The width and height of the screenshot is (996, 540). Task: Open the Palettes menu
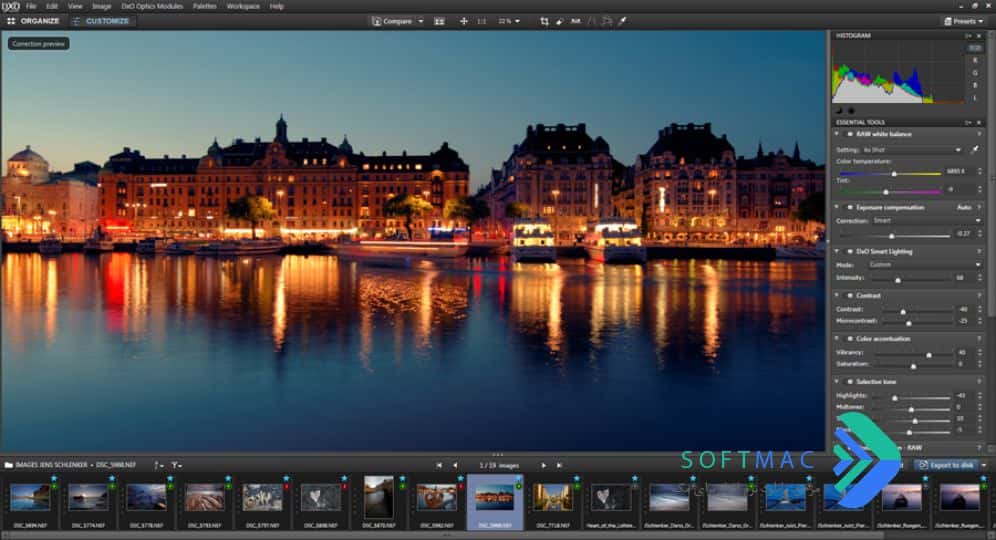[205, 6]
